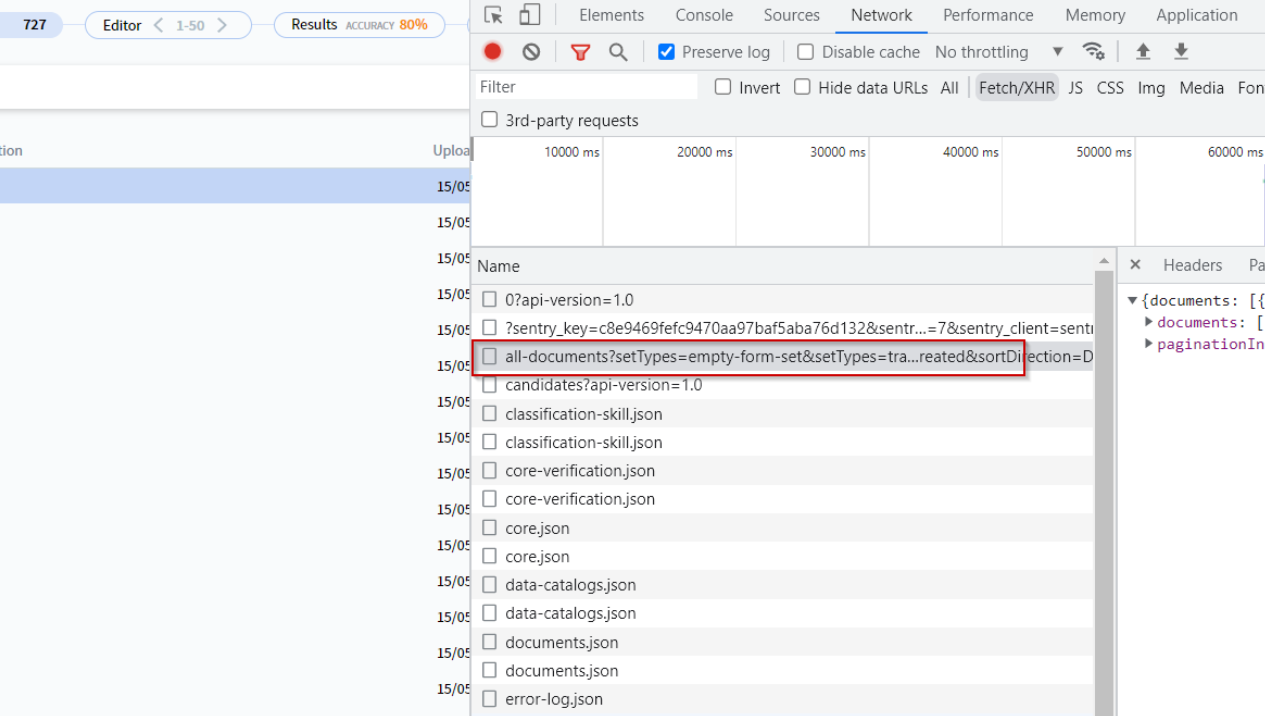
Task: Open the network conditions icon
Action: tap(1094, 52)
